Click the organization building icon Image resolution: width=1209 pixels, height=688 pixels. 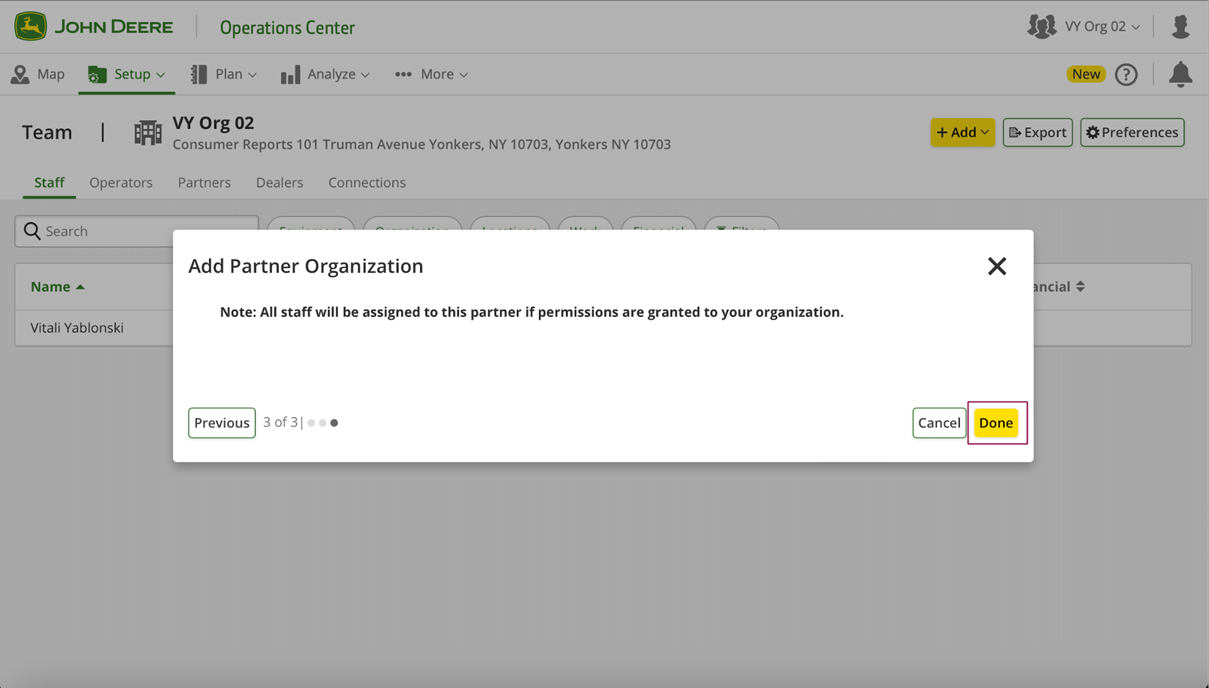pyautogui.click(x=148, y=133)
